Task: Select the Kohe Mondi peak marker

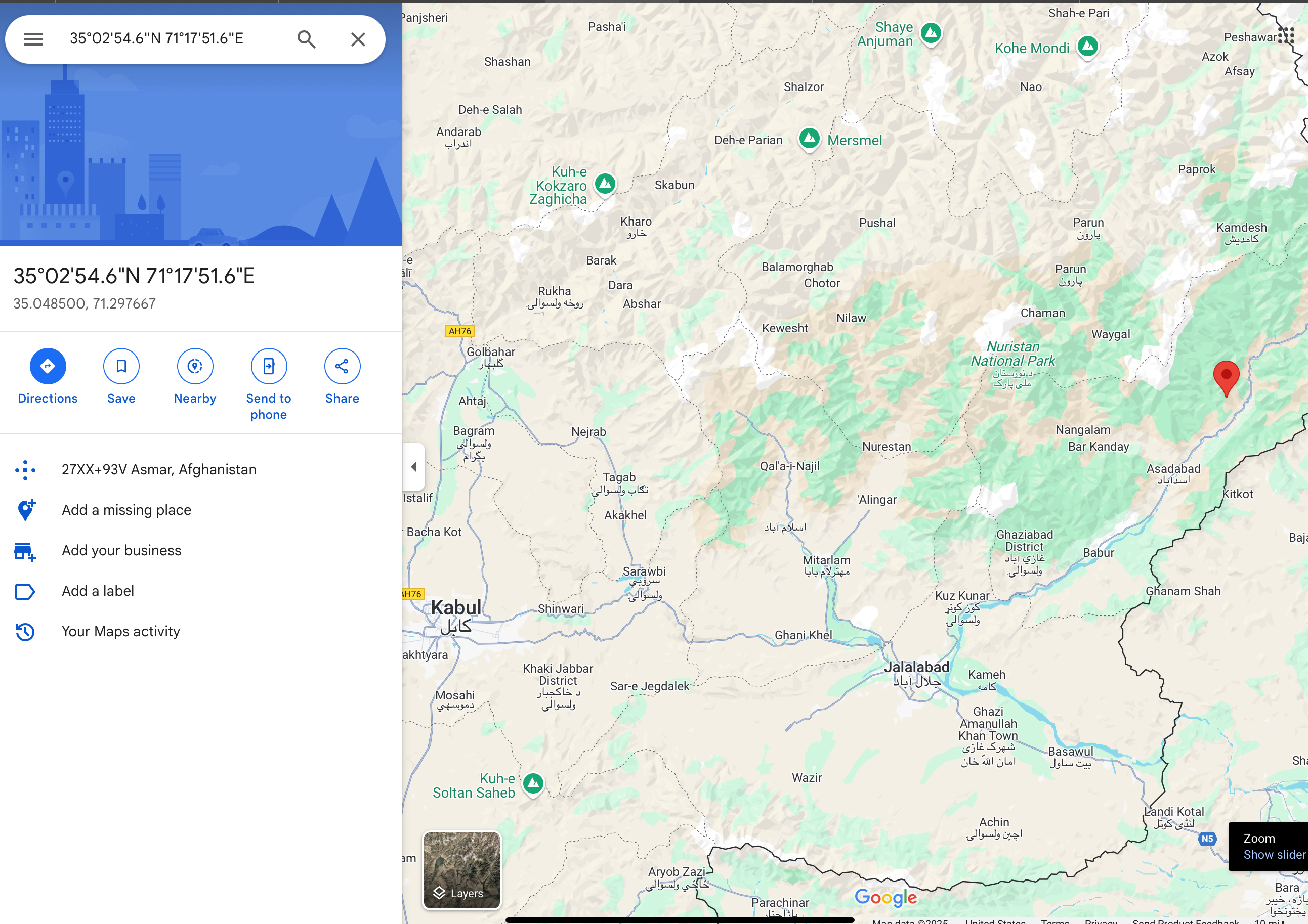Action: coord(1087,47)
